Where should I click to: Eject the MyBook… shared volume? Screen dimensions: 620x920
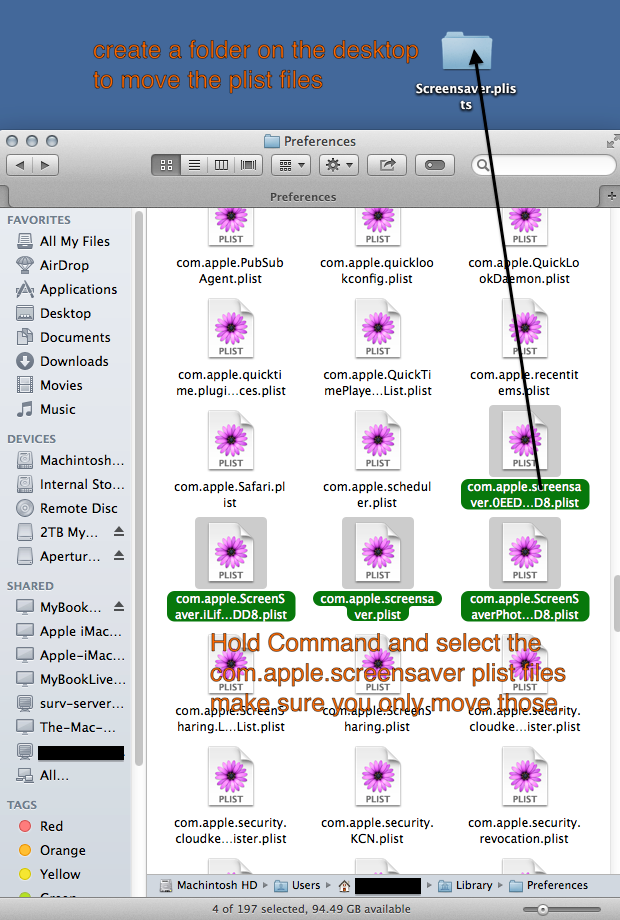pyautogui.click(x=119, y=606)
